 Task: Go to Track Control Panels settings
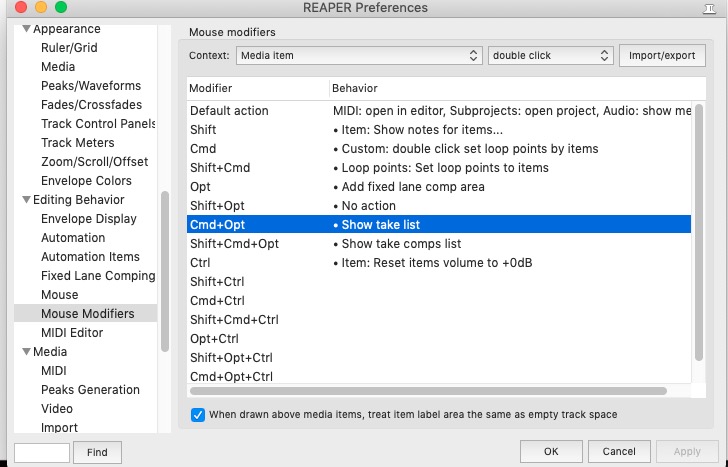[x=98, y=124]
